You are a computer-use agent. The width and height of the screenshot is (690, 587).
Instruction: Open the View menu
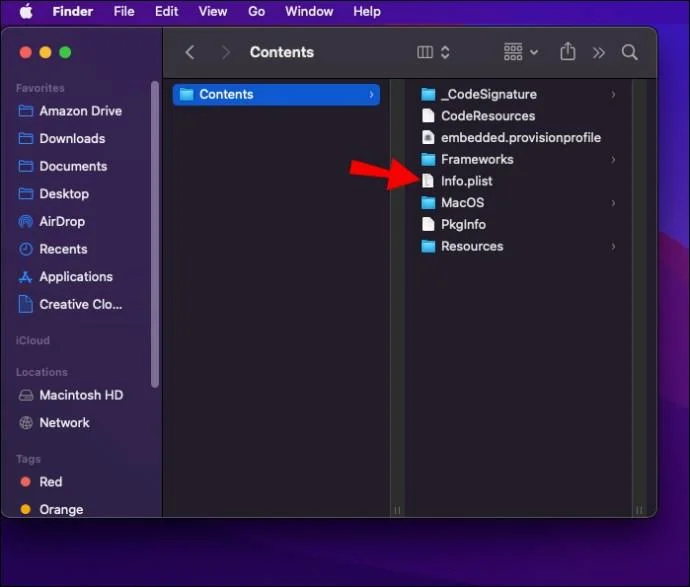pyautogui.click(x=213, y=11)
